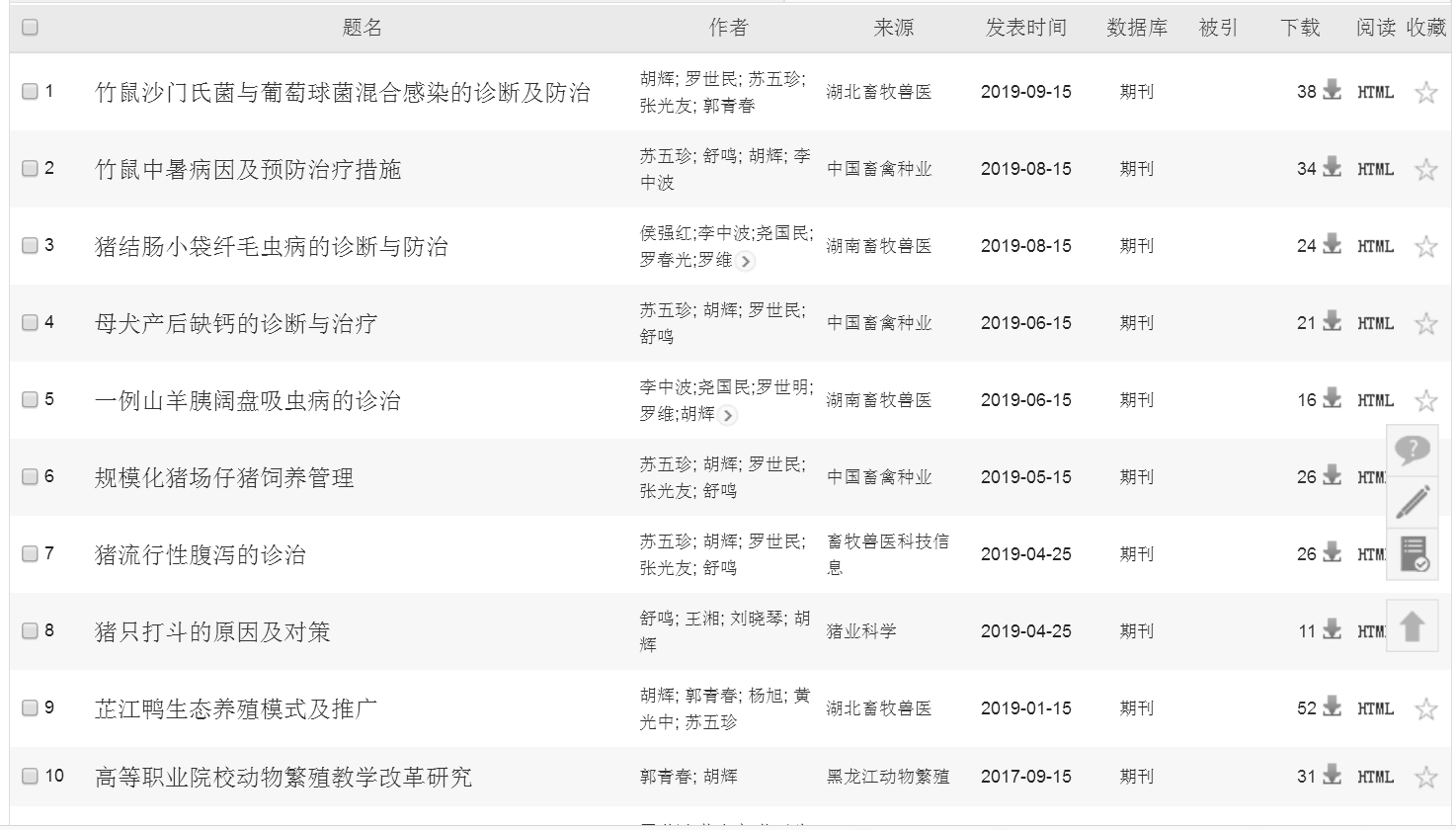1456x830 pixels.
Task: Expand more authors for 一例山羊胰阔盘吸虫病
Action: [728, 416]
